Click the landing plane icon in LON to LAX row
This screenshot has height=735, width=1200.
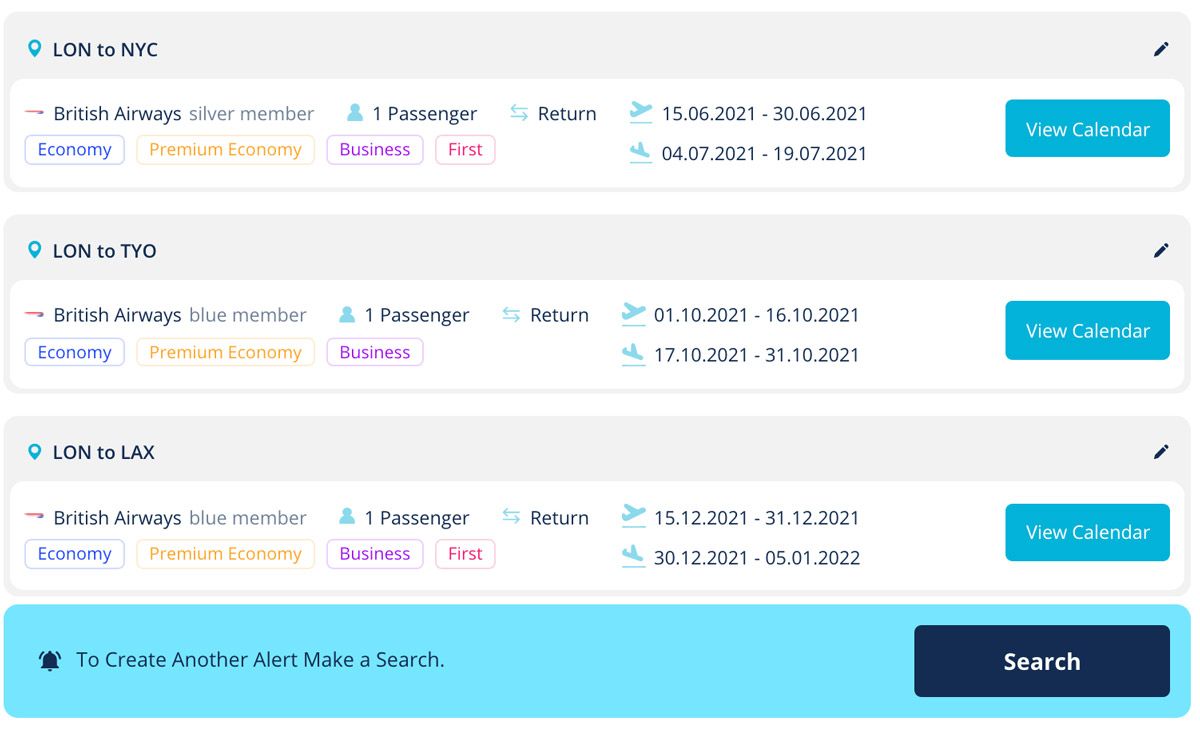pos(633,558)
